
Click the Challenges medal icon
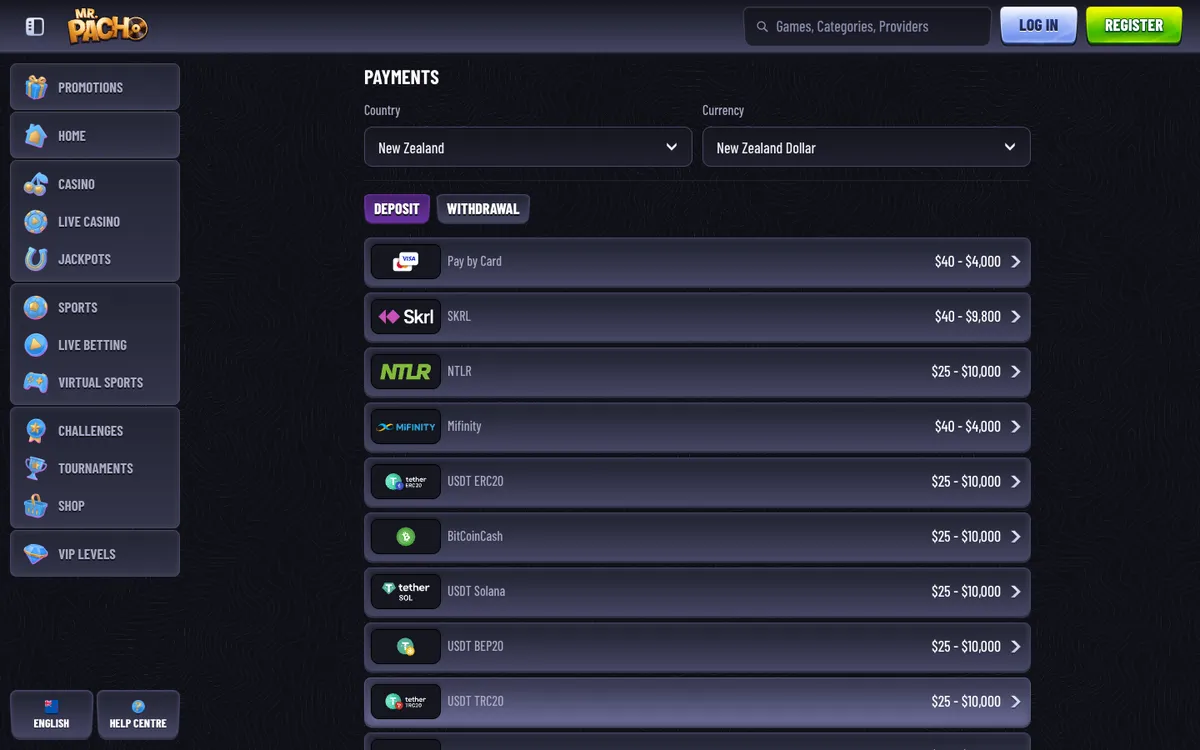pos(36,430)
